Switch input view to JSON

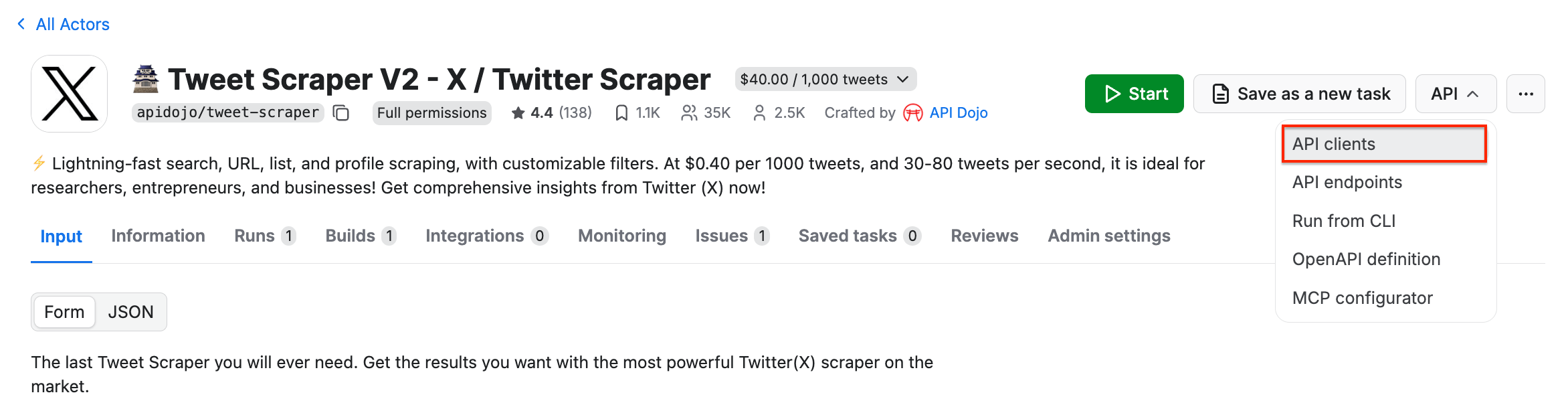(x=130, y=312)
